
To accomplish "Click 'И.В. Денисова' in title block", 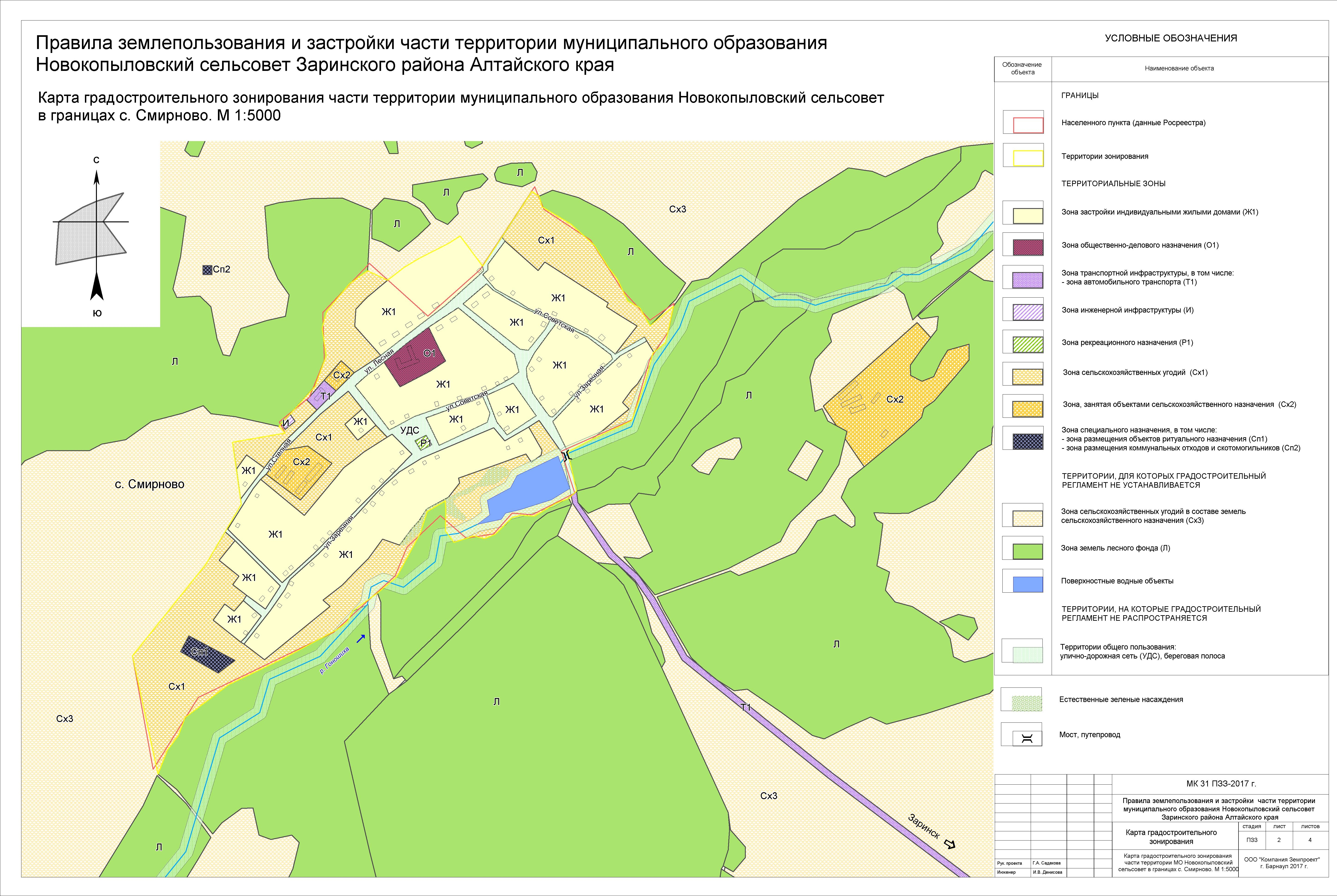I will (x=1047, y=873).
